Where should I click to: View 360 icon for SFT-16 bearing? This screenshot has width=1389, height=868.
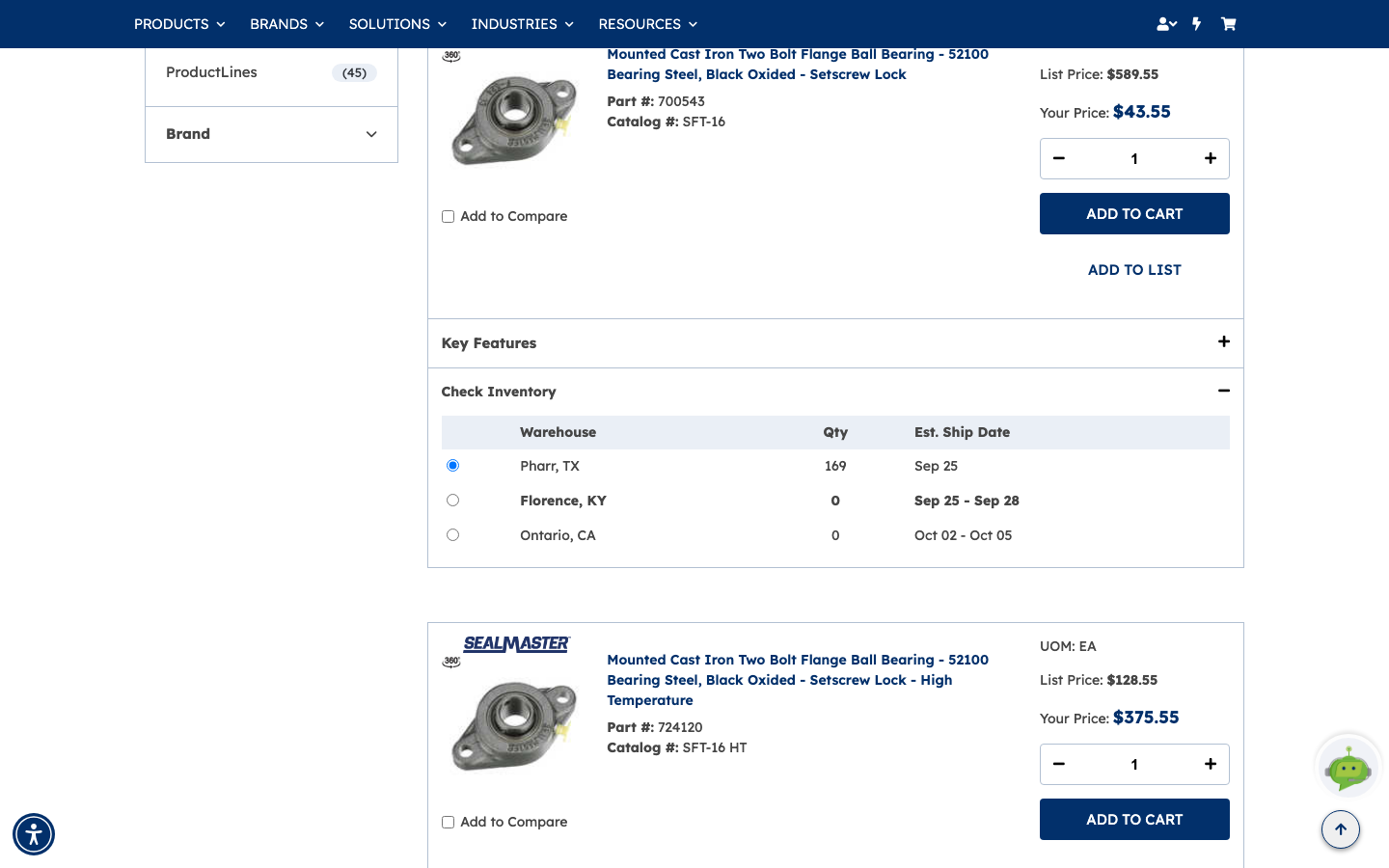(451, 56)
